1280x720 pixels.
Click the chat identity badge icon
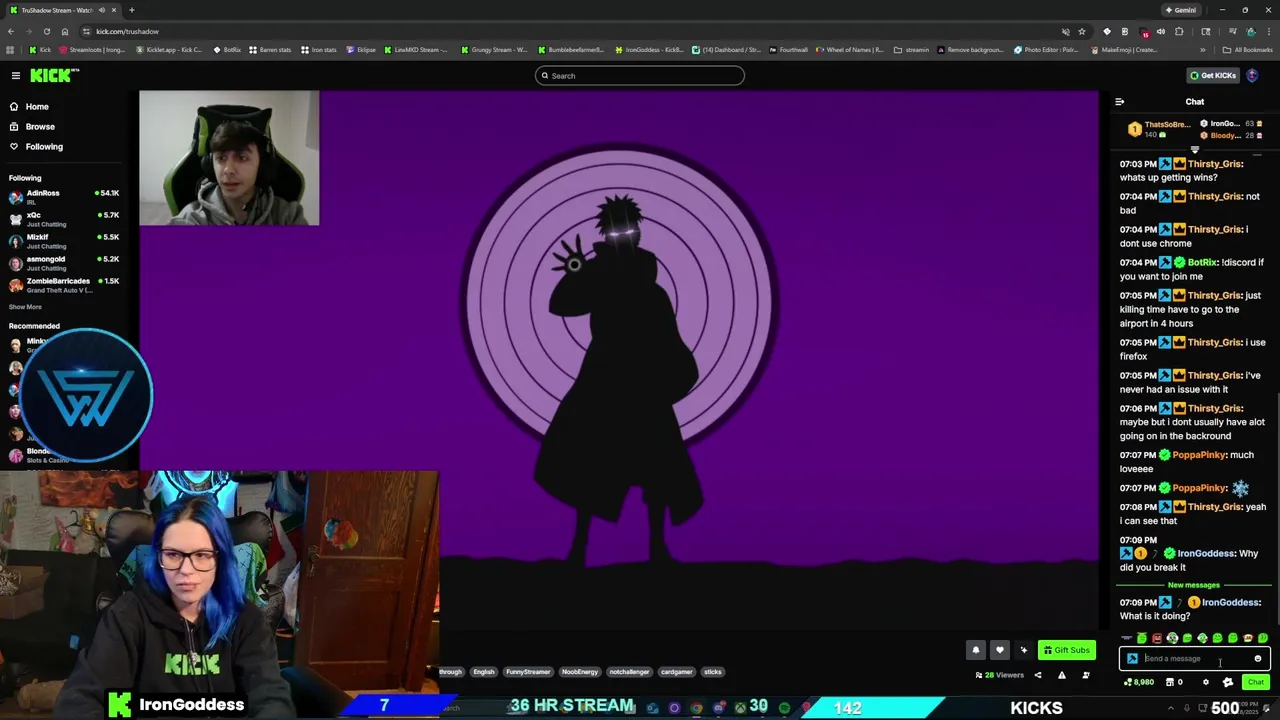pyautogui.click(x=1132, y=659)
